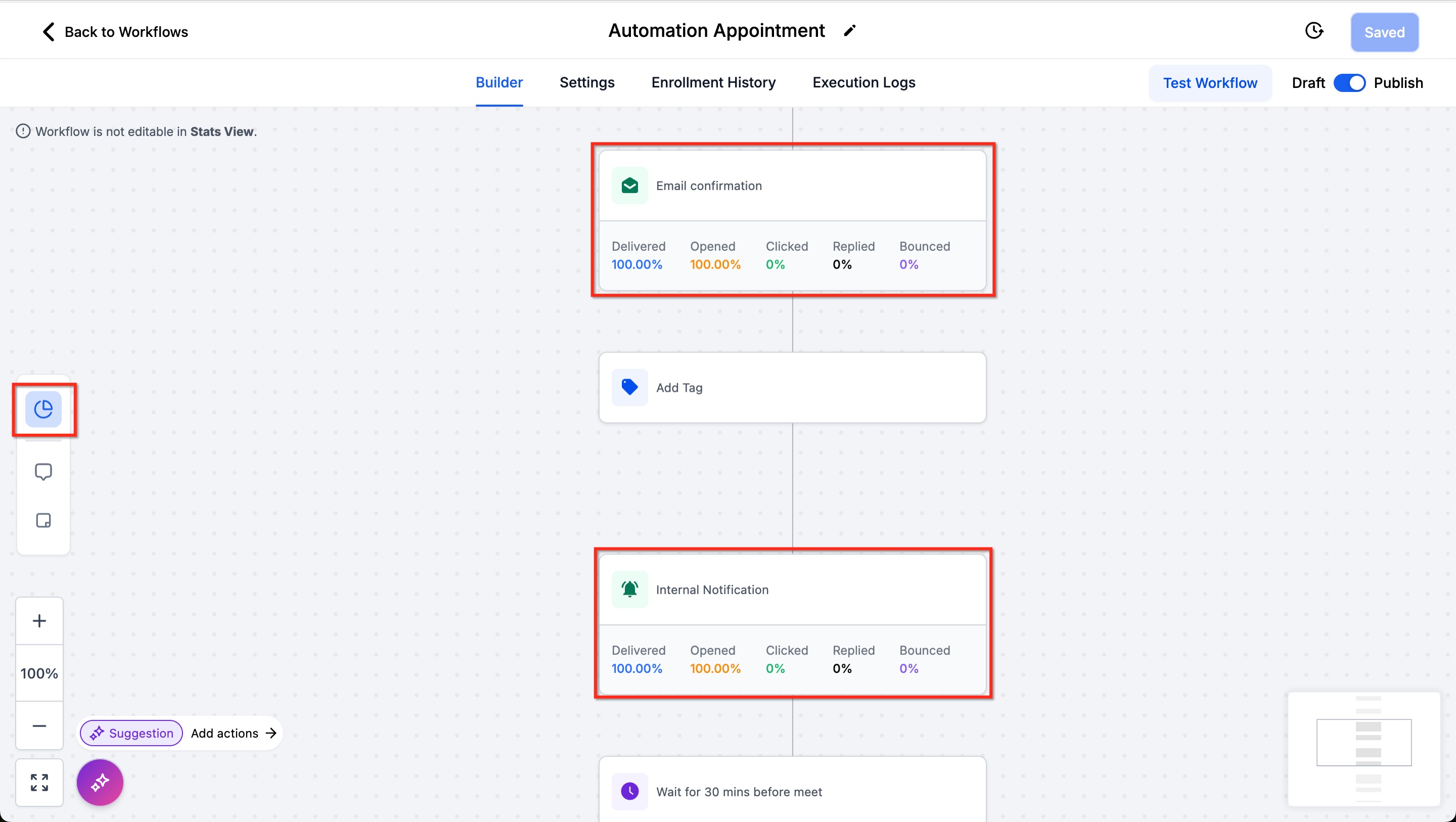Open the Enrollment History tab
The image size is (1456, 822).
[x=713, y=82]
